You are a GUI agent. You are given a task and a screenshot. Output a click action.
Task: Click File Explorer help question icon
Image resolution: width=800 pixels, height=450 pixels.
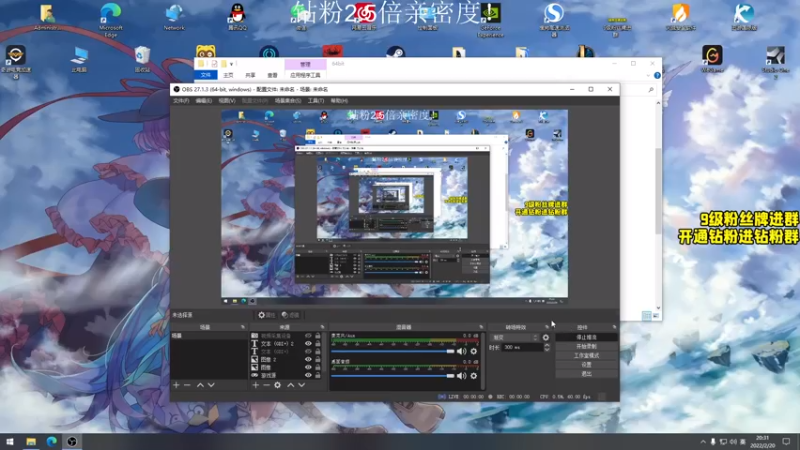pos(657,76)
